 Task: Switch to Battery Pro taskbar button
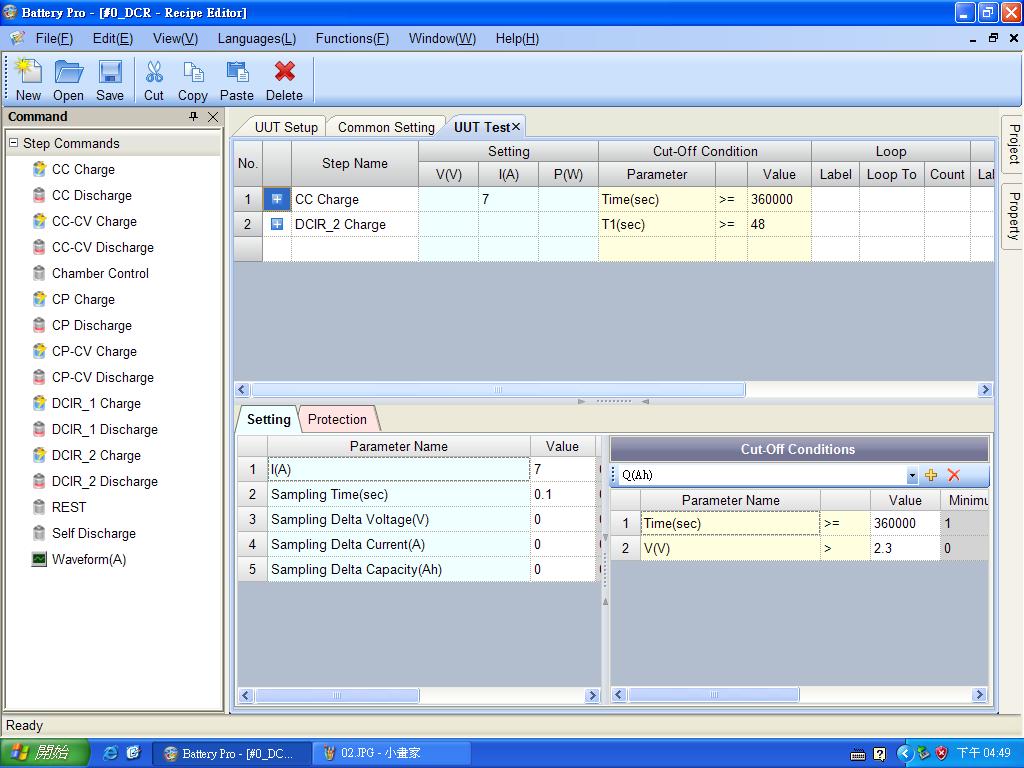(x=230, y=754)
